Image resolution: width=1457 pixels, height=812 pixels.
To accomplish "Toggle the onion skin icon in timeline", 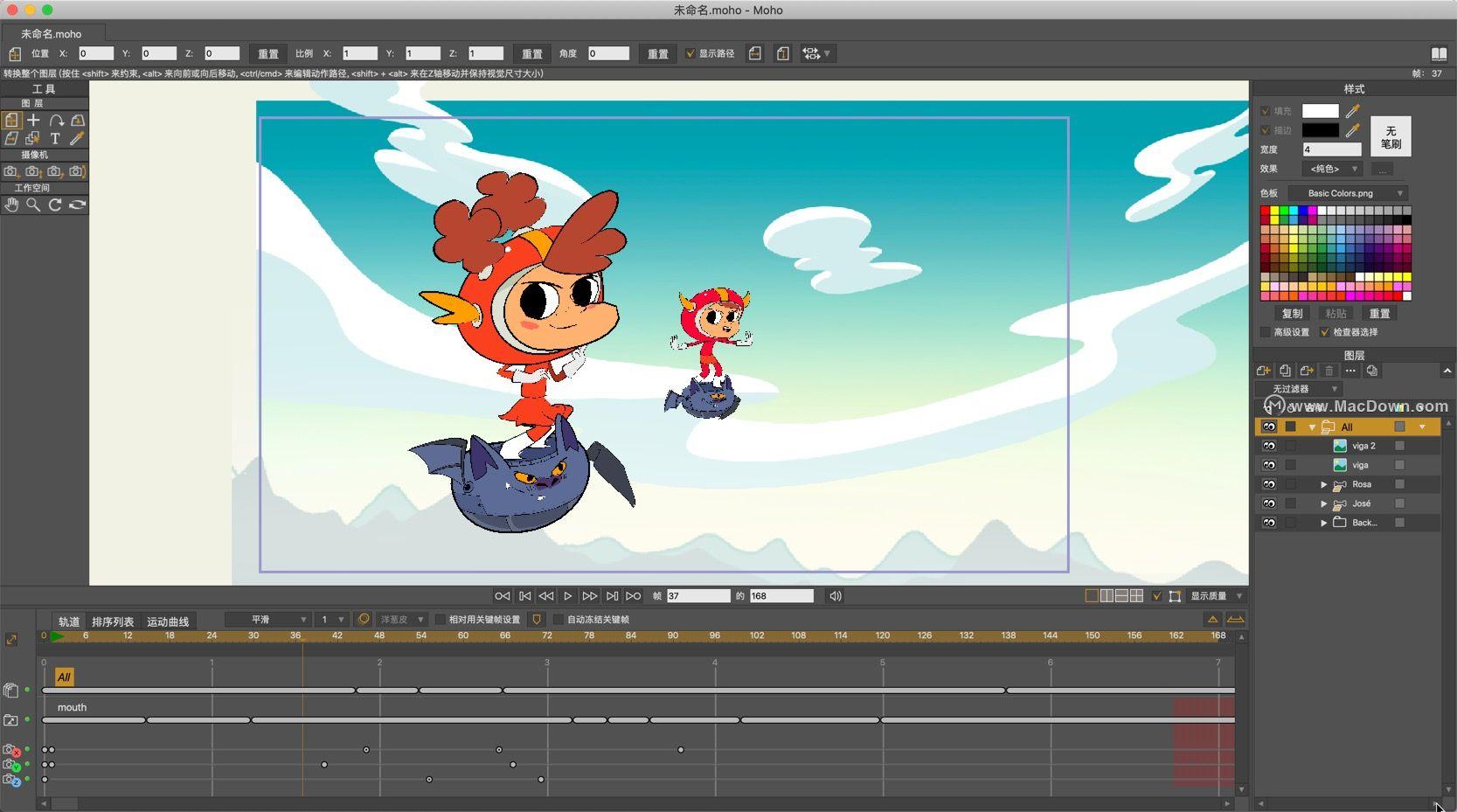I will (x=364, y=620).
